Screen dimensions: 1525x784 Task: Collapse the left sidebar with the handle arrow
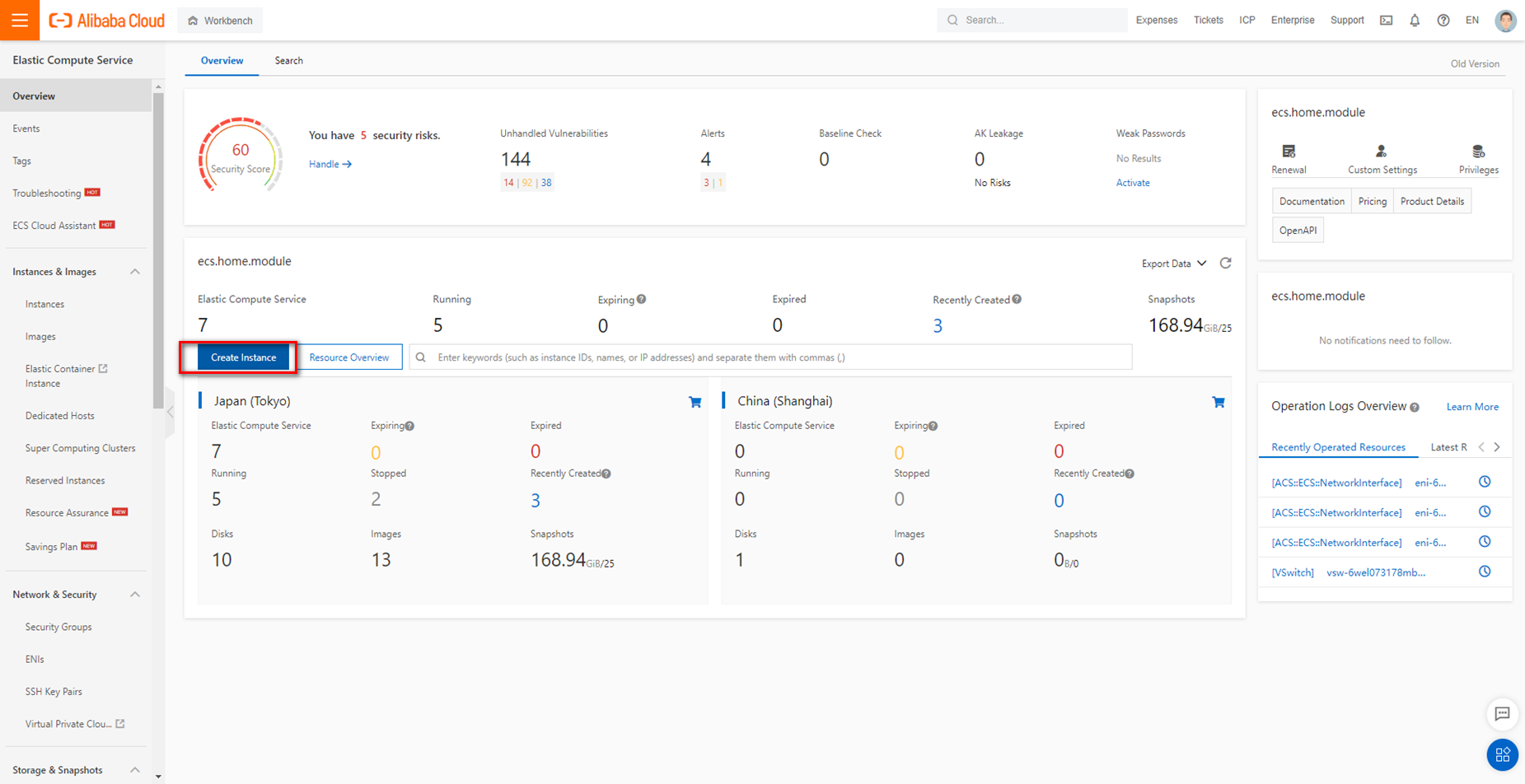(170, 411)
